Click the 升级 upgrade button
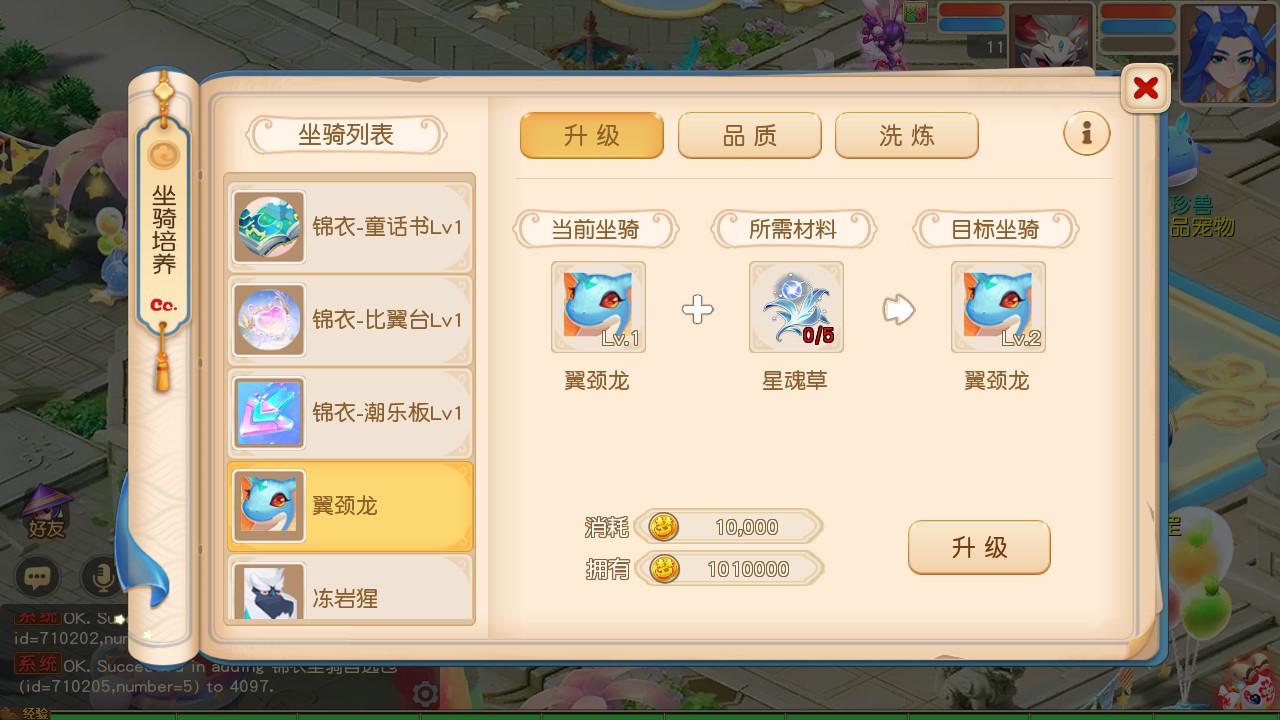 (x=979, y=547)
